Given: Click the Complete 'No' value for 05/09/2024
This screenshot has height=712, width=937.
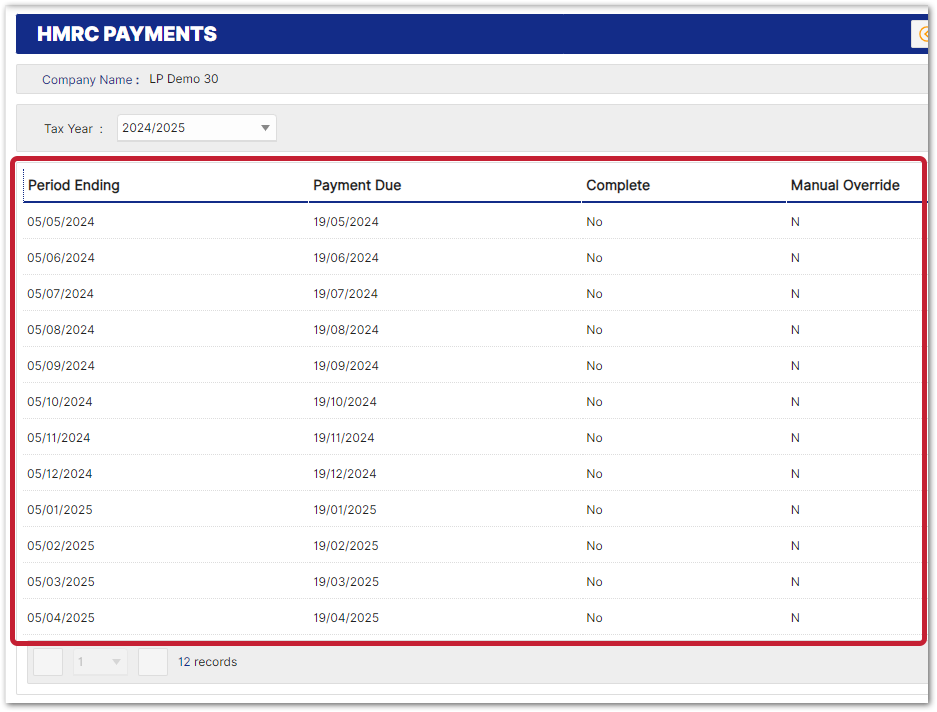Looking at the screenshot, I should 595,366.
